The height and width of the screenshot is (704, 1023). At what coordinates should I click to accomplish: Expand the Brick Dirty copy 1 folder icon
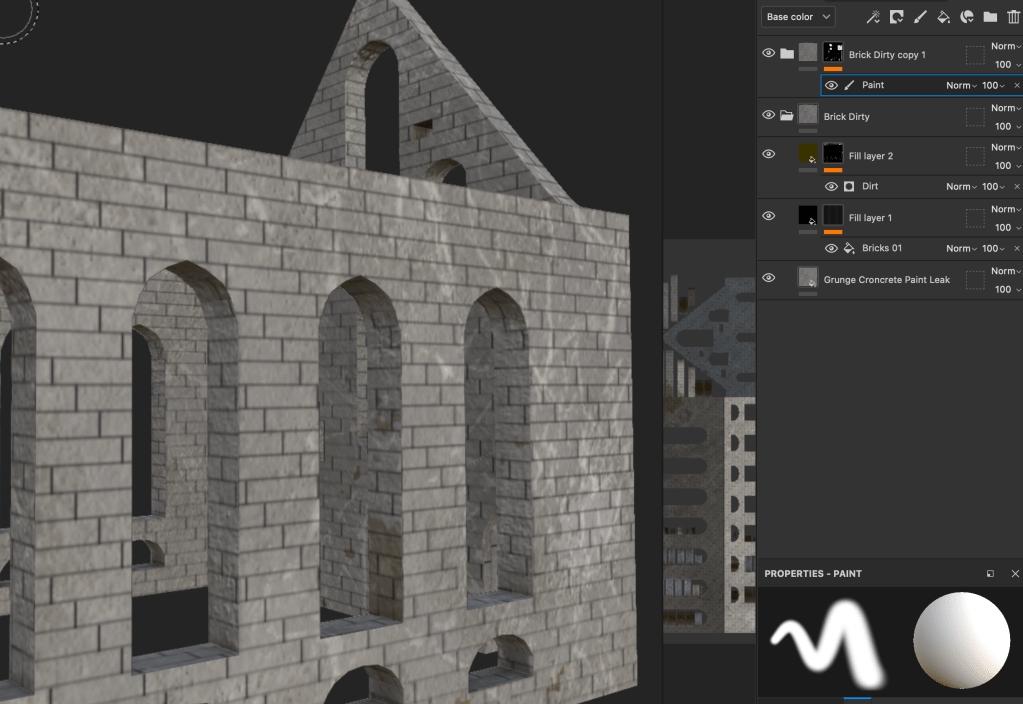(x=787, y=53)
